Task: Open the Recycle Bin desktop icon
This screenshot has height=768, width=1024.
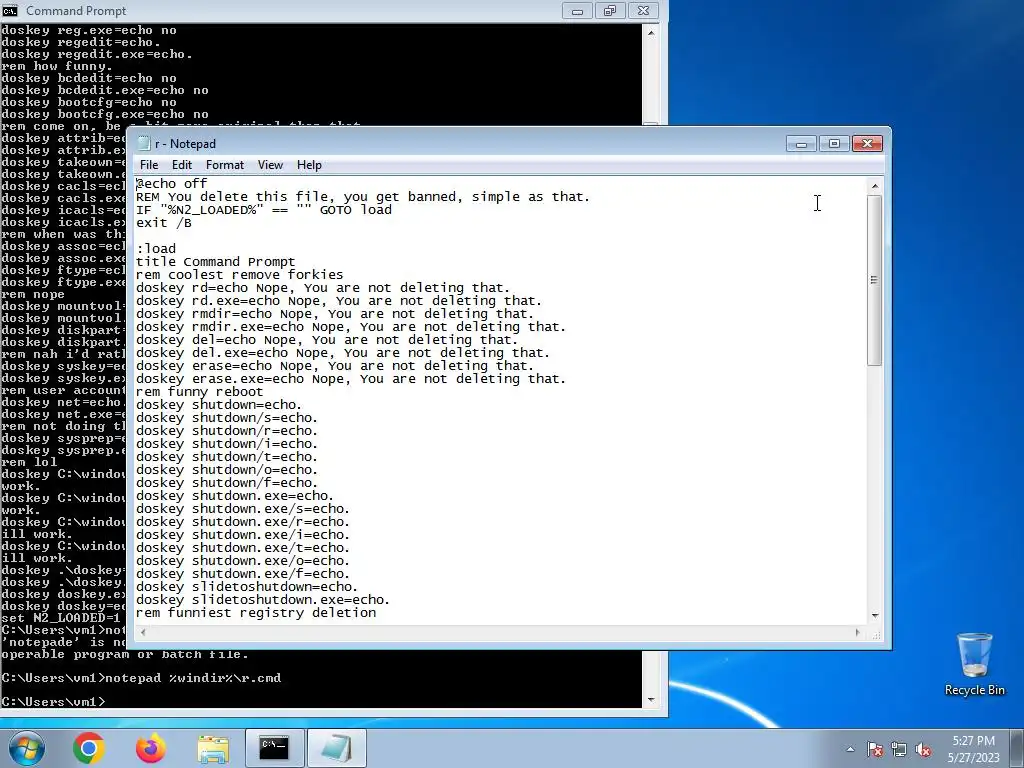Action: 974,664
